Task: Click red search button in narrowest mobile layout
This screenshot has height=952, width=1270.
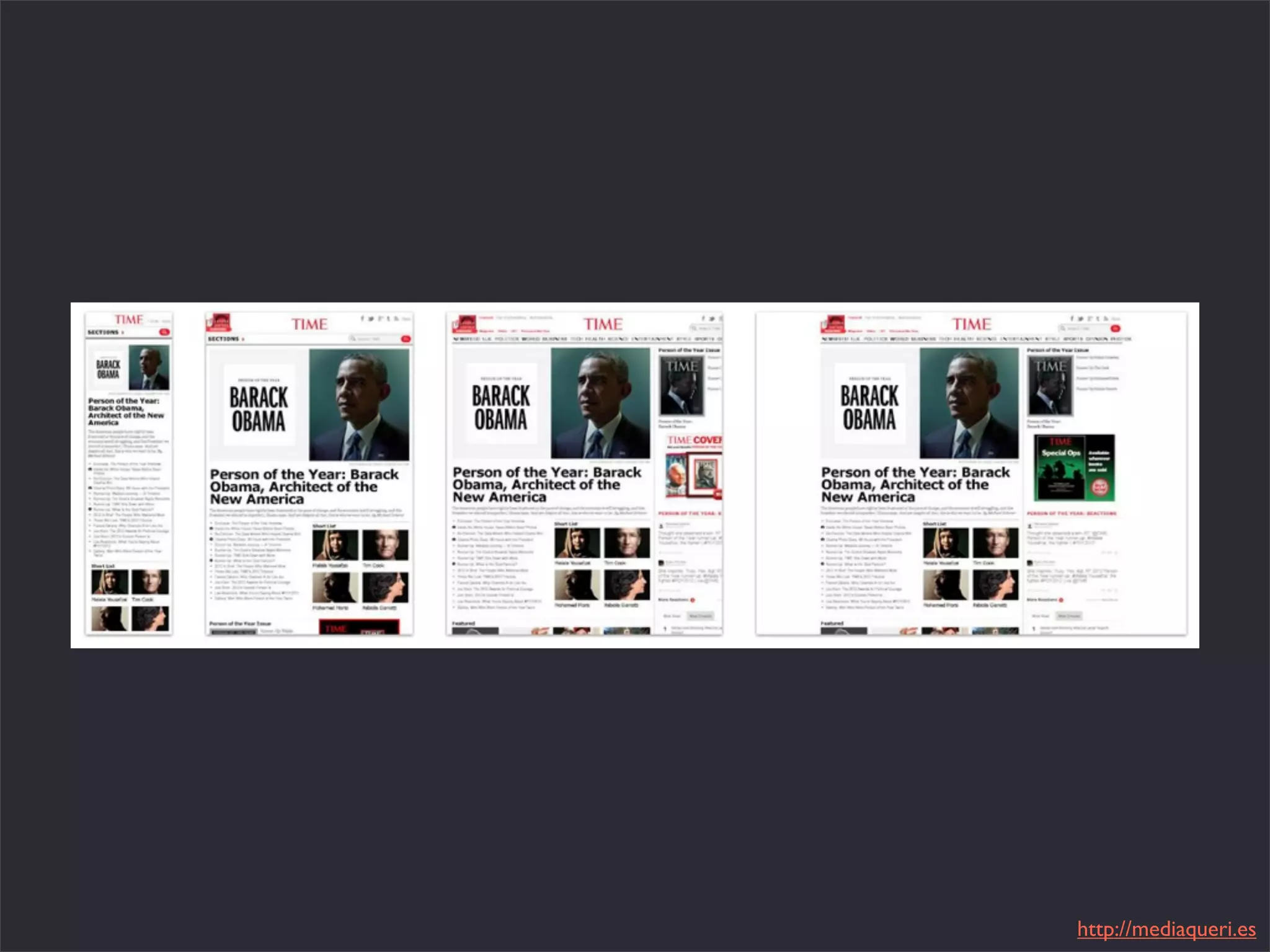Action: tap(164, 333)
